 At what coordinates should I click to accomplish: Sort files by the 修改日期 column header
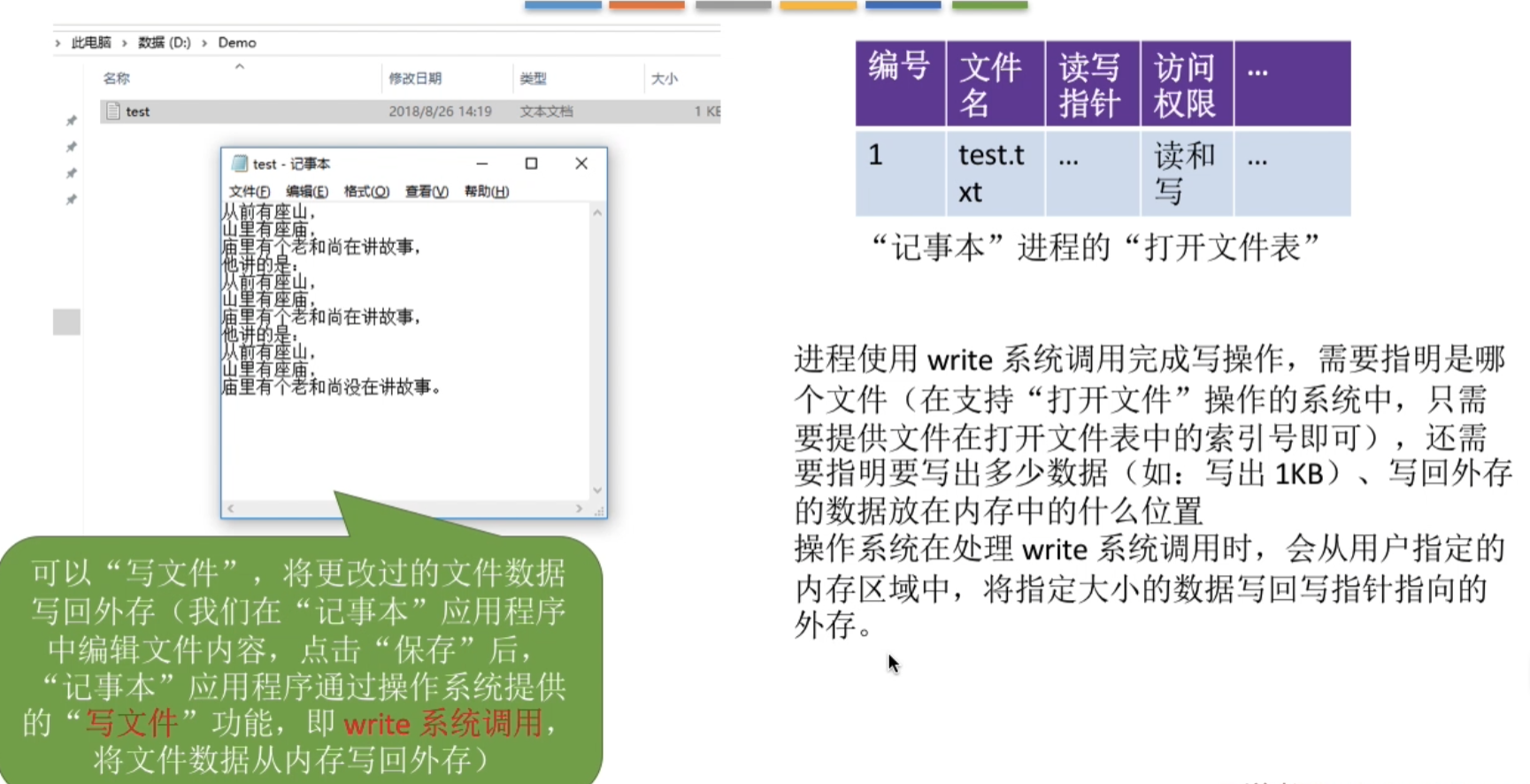click(415, 79)
